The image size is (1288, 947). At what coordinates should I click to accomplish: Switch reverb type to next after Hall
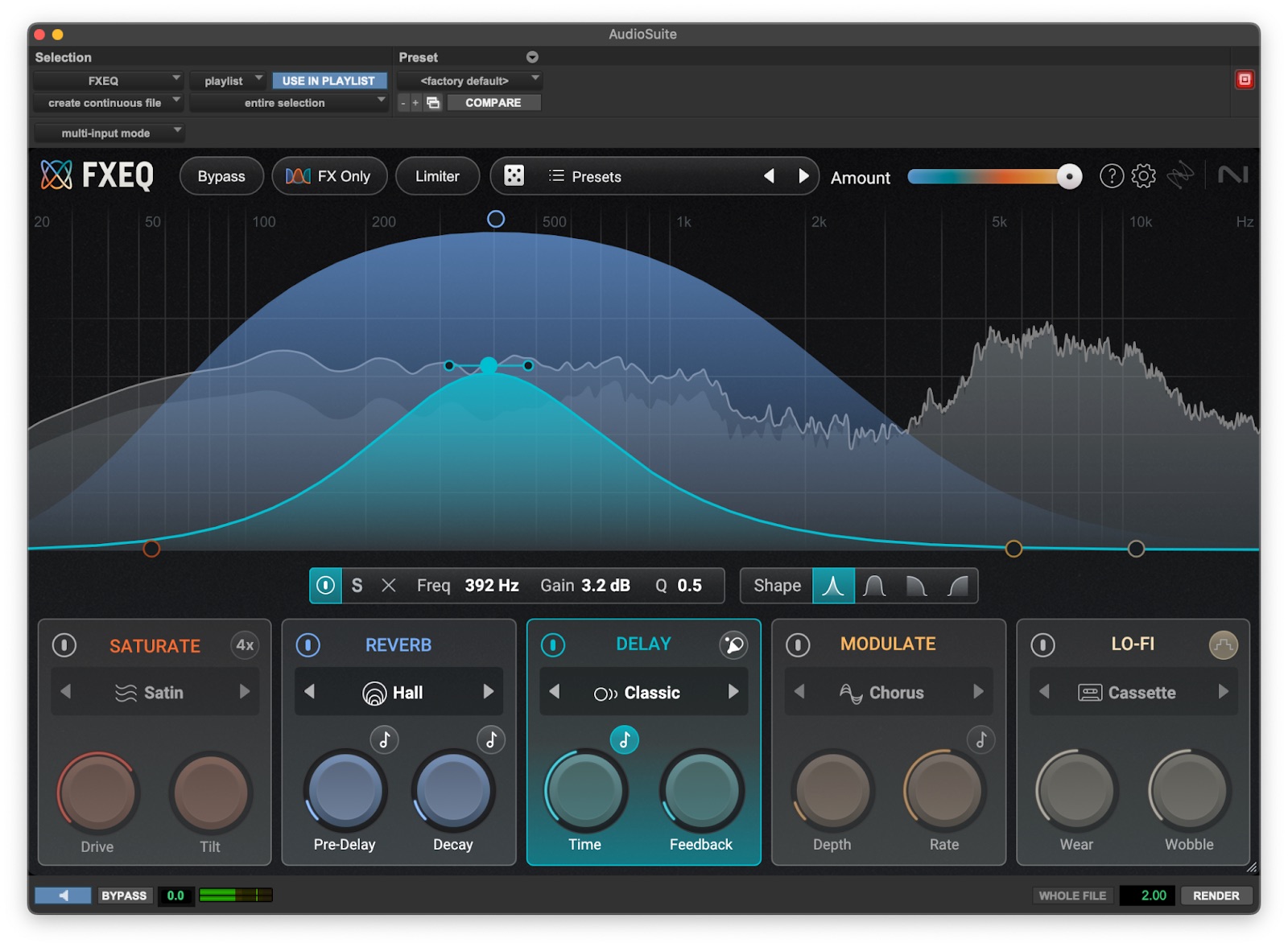click(488, 692)
